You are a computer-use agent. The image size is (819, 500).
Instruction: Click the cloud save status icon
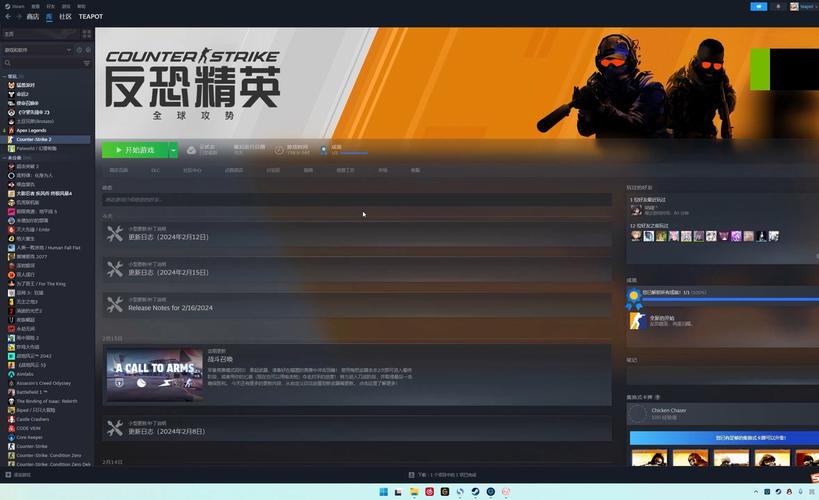pos(193,150)
